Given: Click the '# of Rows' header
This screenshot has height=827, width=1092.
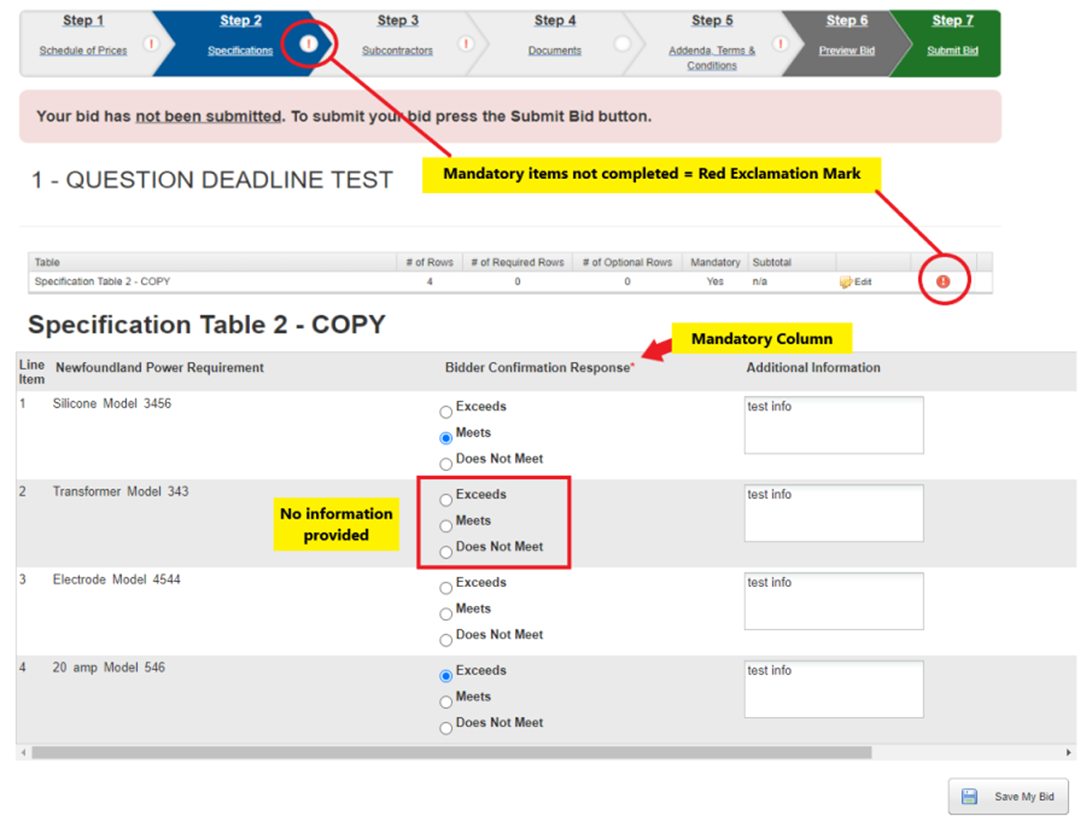Looking at the screenshot, I should (430, 263).
